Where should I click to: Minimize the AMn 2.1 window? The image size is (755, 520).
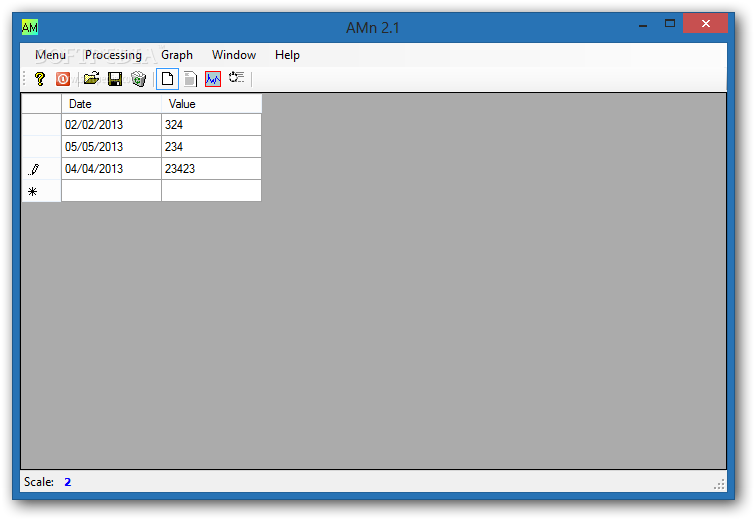coord(643,24)
